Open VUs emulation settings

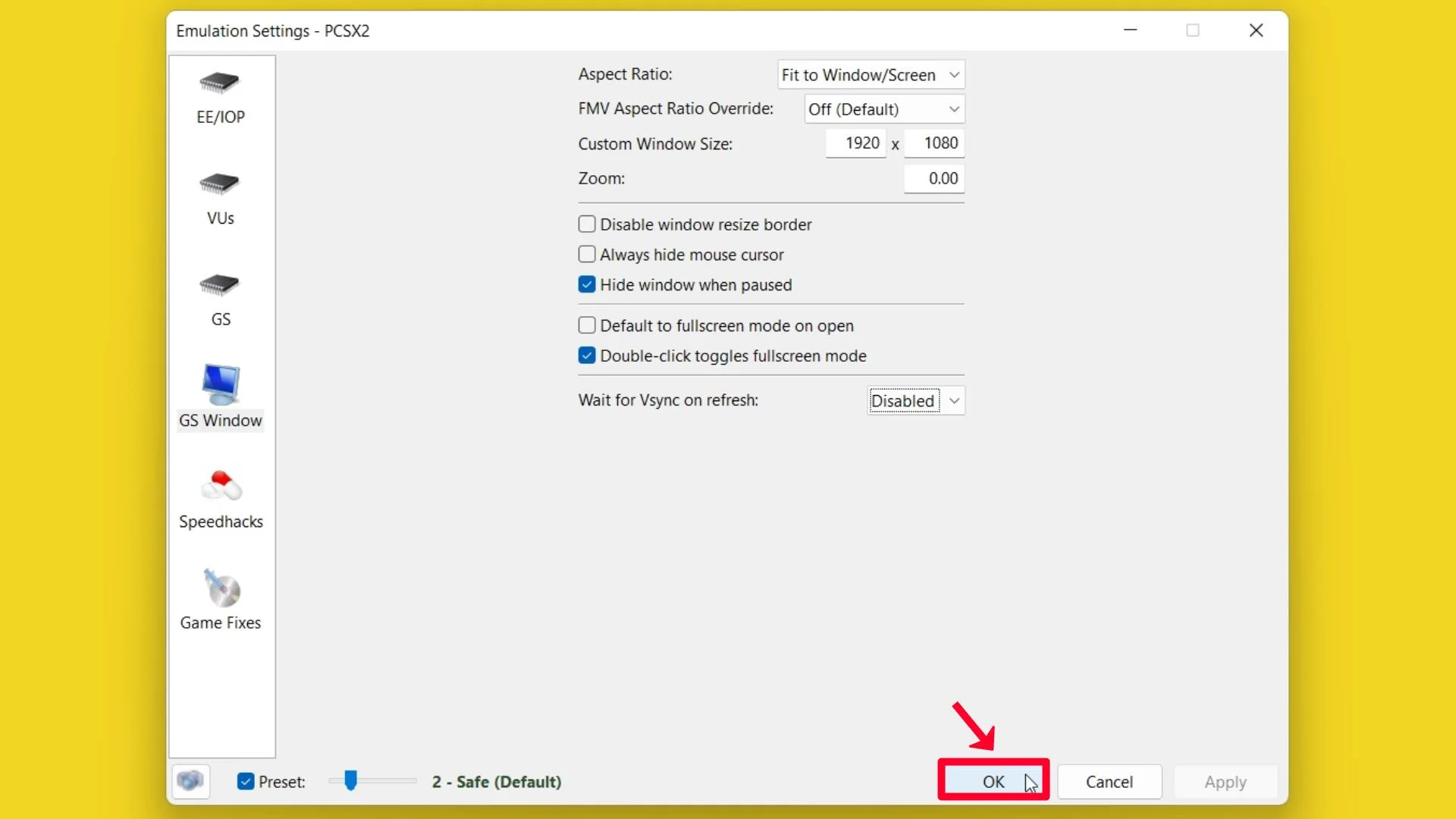[220, 196]
